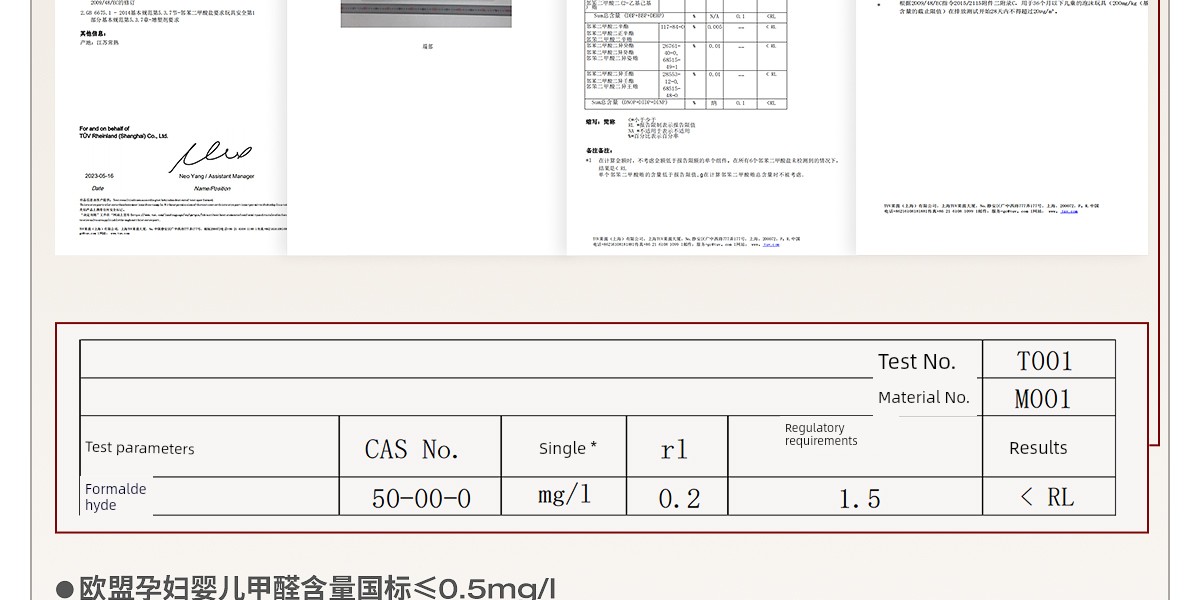Click the Test No. label

coord(916,362)
